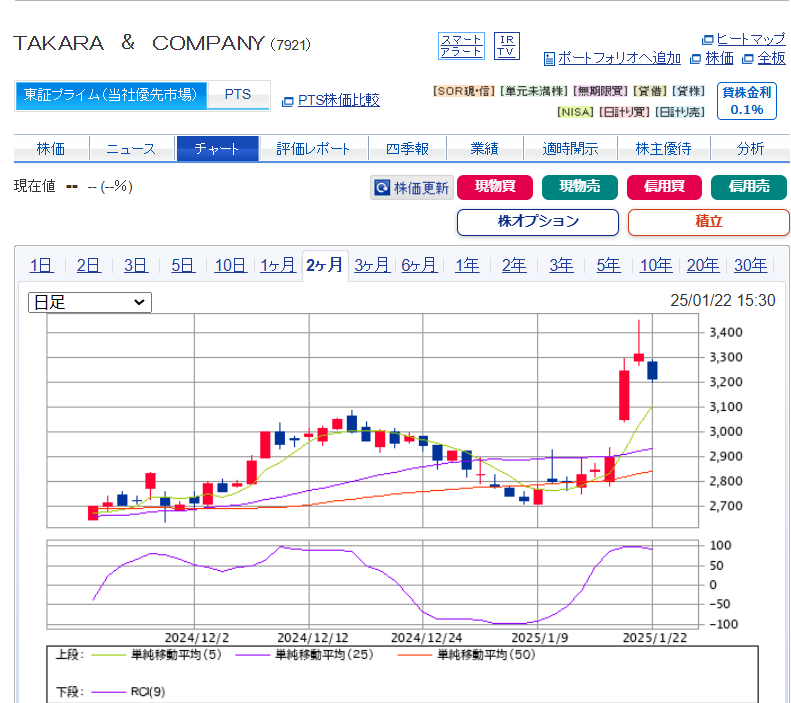Screen dimensions: 791x703
Task: Click the 積立 button
Action: [x=708, y=221]
